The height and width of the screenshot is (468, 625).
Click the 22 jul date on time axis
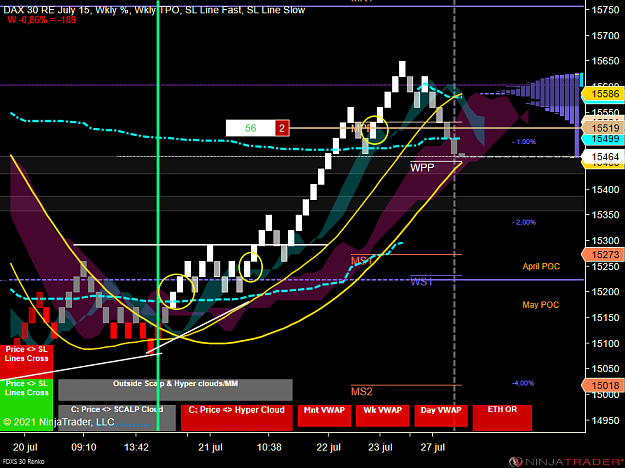pos(328,447)
